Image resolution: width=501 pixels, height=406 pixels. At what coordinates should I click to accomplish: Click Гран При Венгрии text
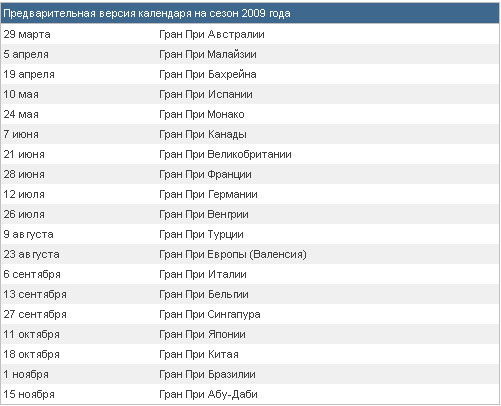pyautogui.click(x=204, y=214)
